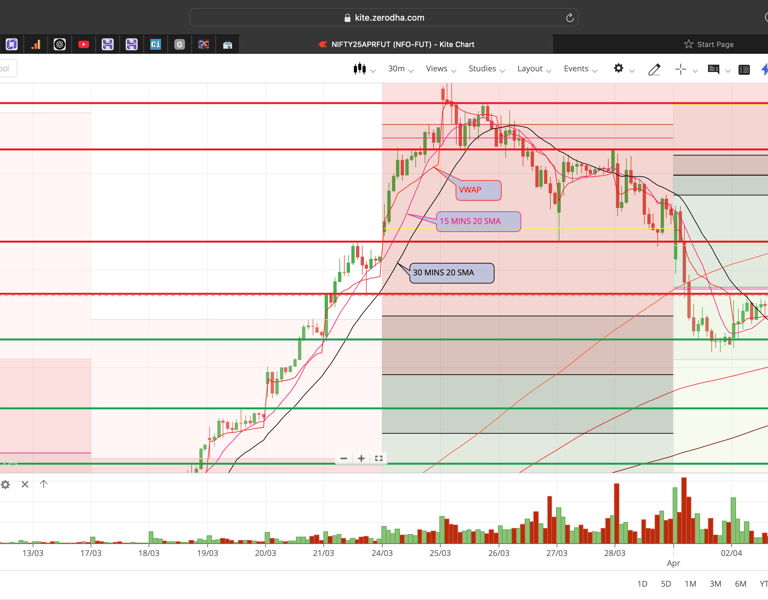The height and width of the screenshot is (600, 768).
Task: Click the 02/04 date label on time axis
Action: [731, 553]
